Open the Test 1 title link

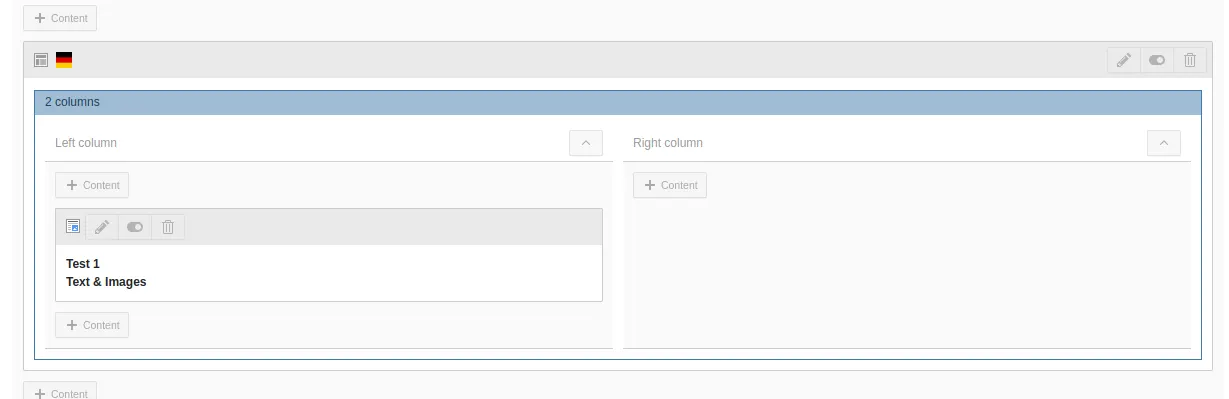[x=83, y=264]
